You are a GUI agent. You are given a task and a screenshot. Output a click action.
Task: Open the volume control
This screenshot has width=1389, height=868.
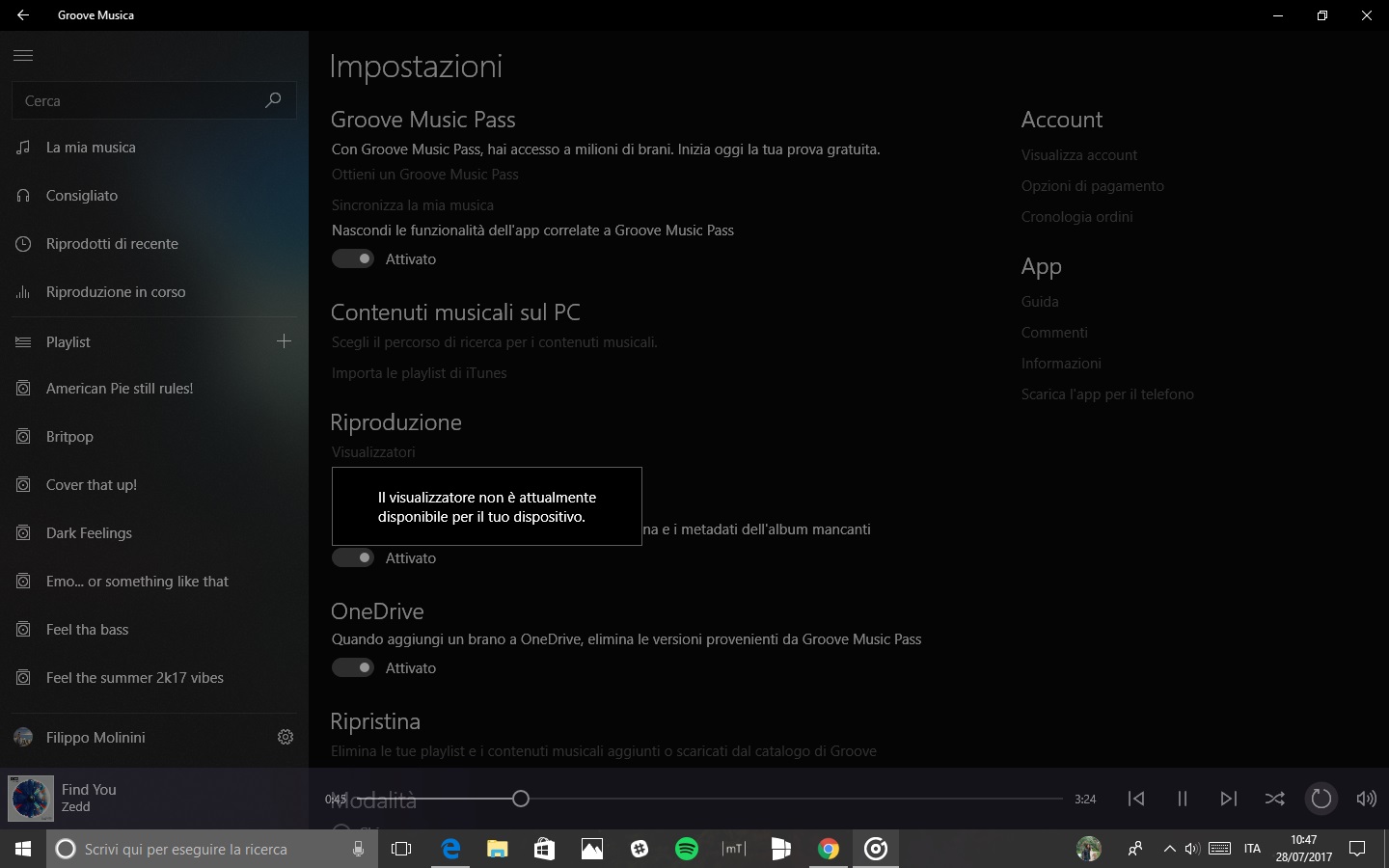[x=1366, y=799]
